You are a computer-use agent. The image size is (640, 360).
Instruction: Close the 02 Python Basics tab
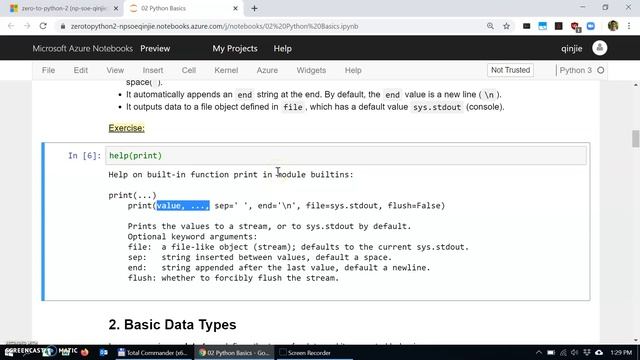pyautogui.click(x=236, y=8)
